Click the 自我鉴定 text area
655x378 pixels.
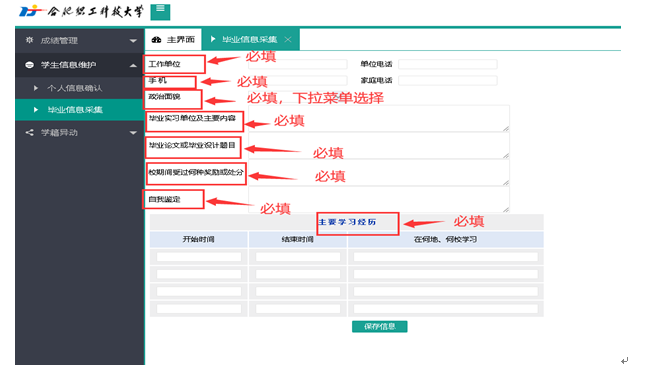coord(379,199)
